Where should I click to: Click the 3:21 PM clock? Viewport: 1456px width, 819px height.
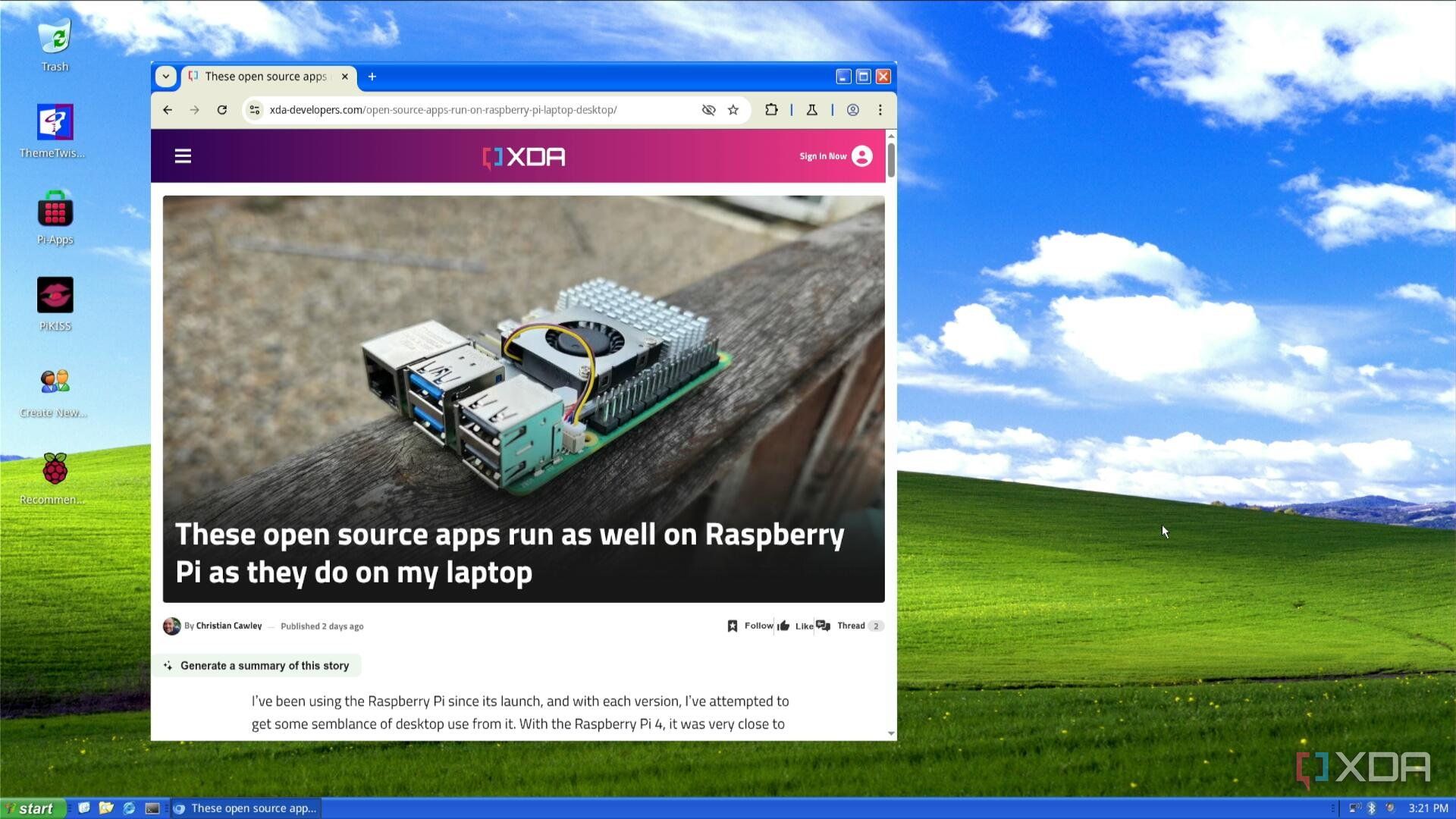1428,808
